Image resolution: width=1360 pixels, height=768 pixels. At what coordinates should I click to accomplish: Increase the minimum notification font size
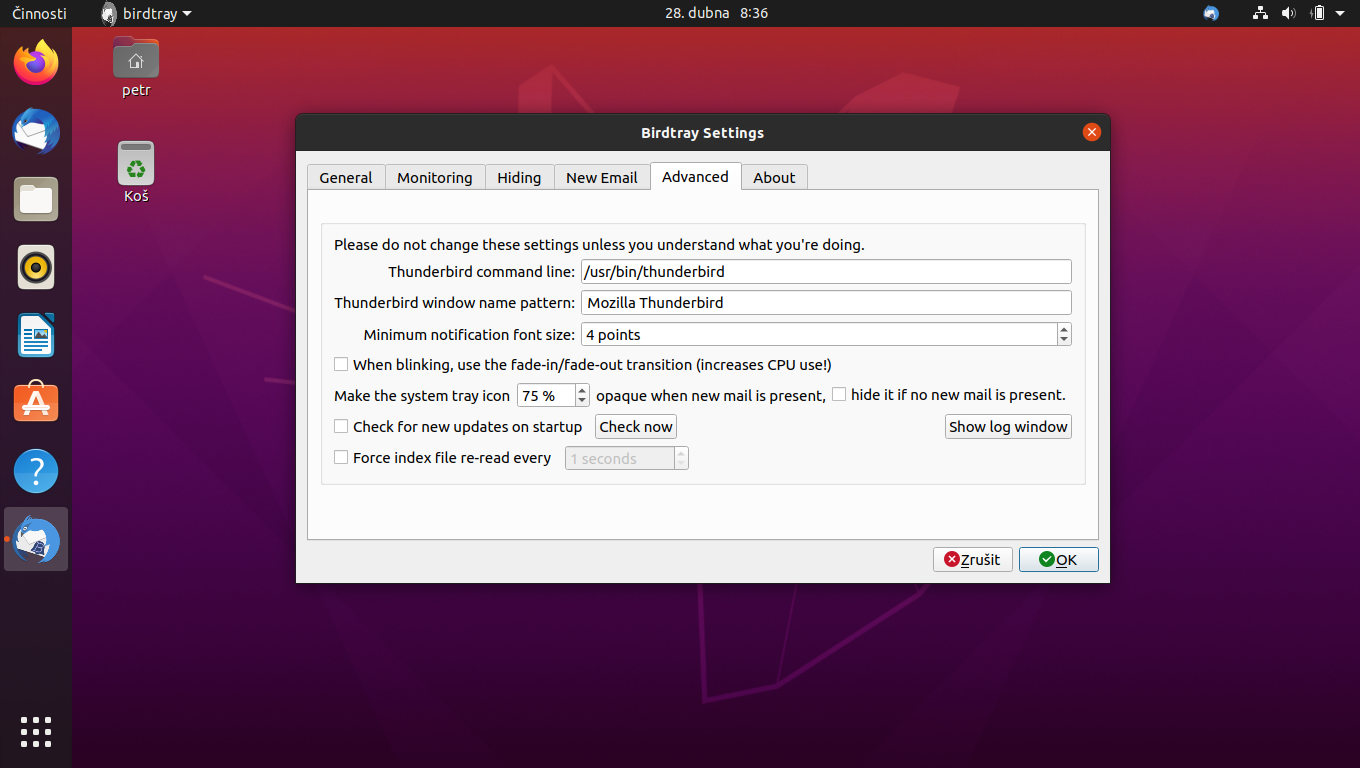pos(1064,329)
